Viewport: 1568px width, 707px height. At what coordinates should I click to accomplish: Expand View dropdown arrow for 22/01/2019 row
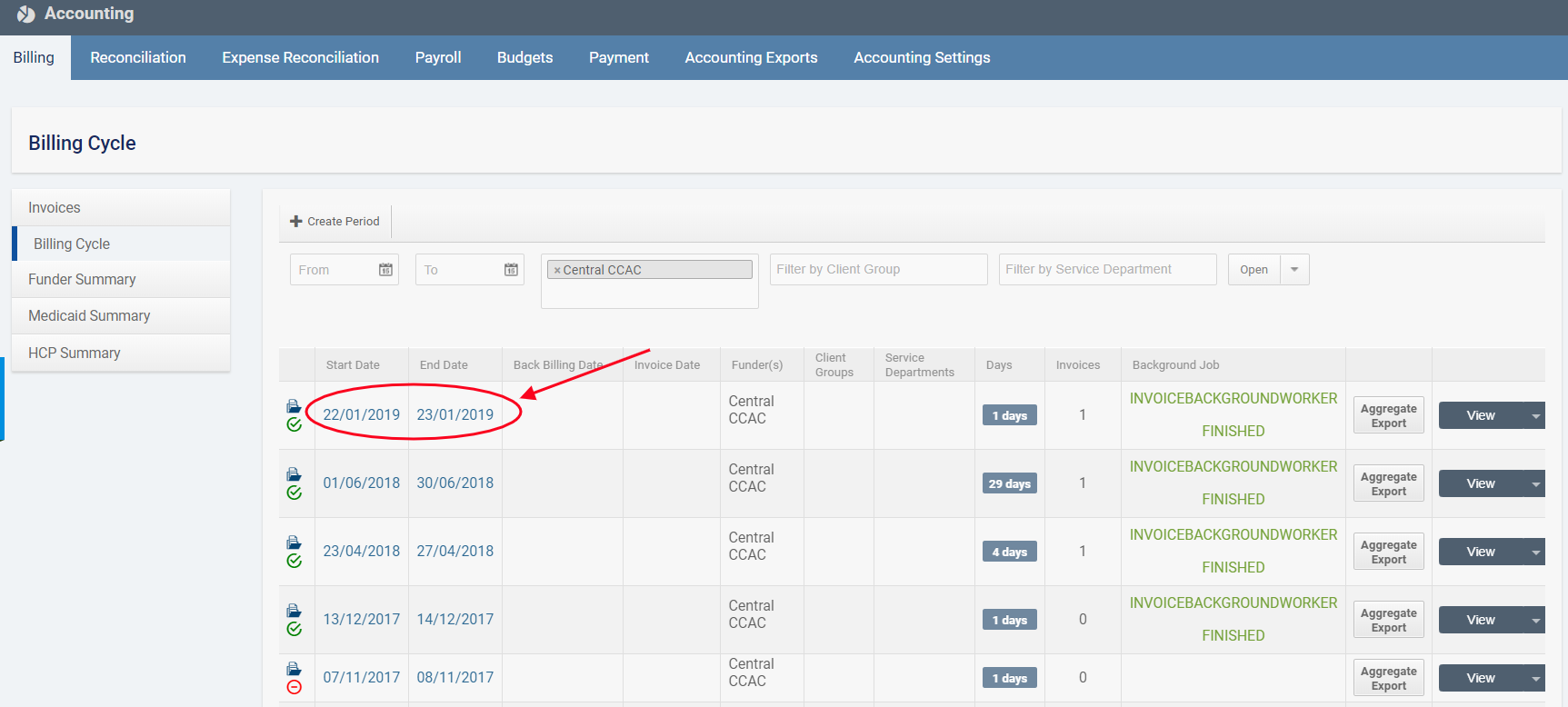pos(1535,416)
